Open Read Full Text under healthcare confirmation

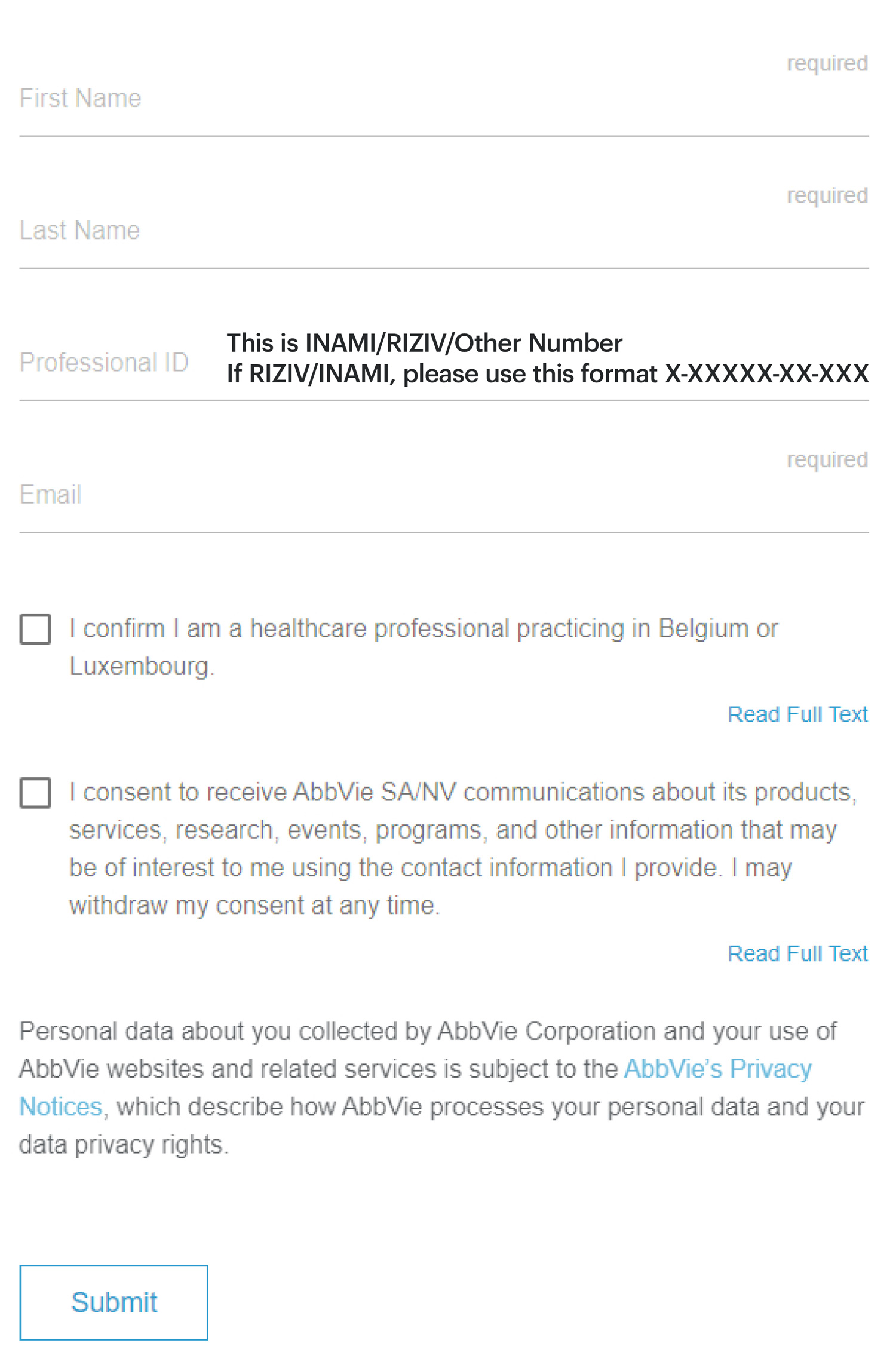point(797,714)
